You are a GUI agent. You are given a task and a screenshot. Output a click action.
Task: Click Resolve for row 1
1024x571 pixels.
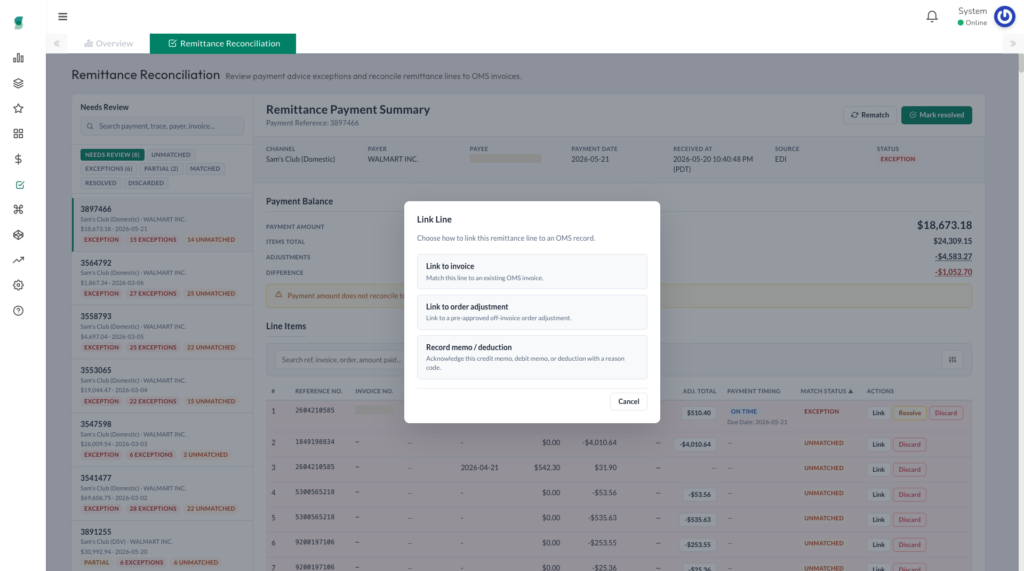[909, 413]
